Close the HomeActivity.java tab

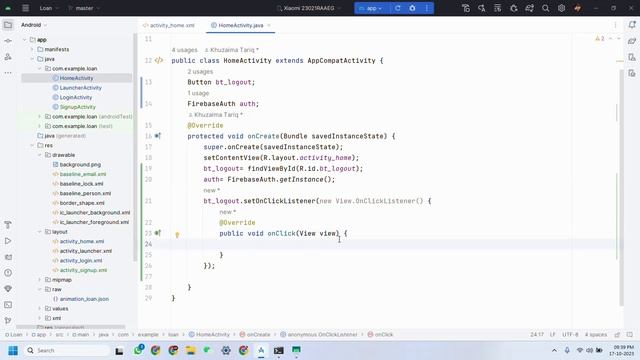tap(269, 25)
